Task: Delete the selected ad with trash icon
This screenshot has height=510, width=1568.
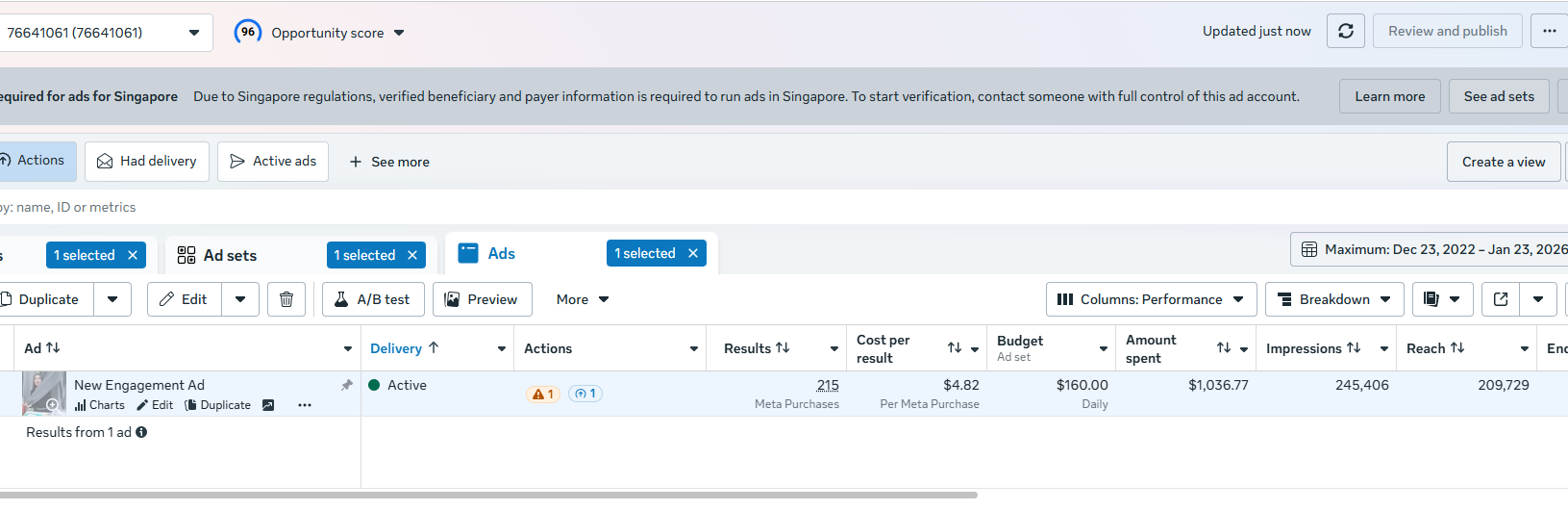Action: point(286,299)
